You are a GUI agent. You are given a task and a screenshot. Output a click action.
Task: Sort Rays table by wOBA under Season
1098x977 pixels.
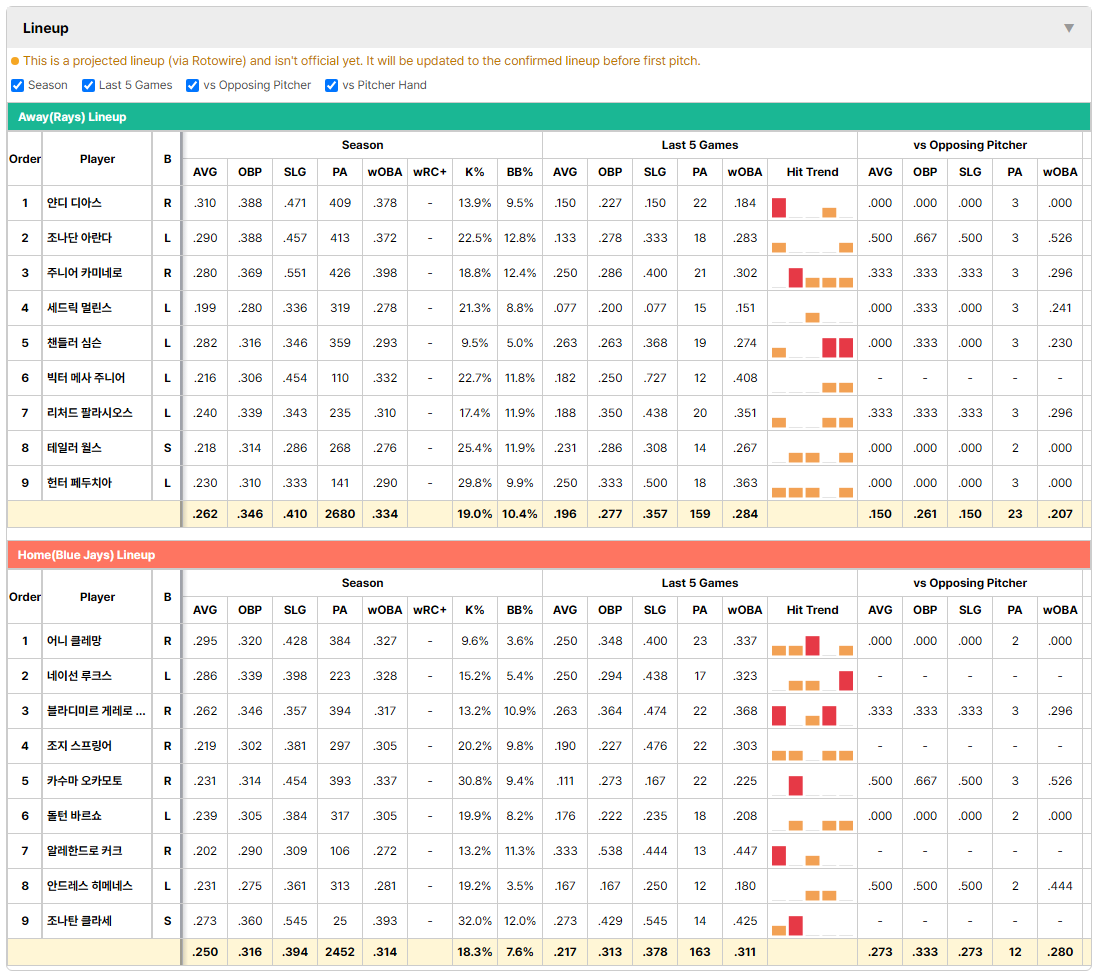[384, 172]
